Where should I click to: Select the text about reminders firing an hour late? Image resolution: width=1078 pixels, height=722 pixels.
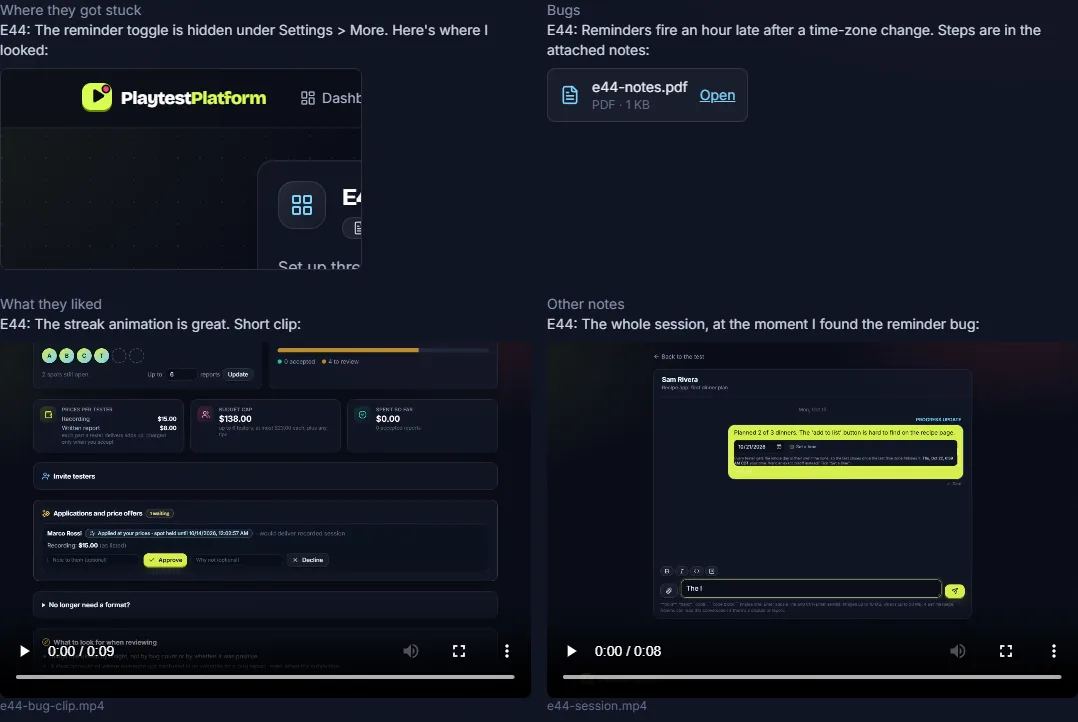point(793,40)
